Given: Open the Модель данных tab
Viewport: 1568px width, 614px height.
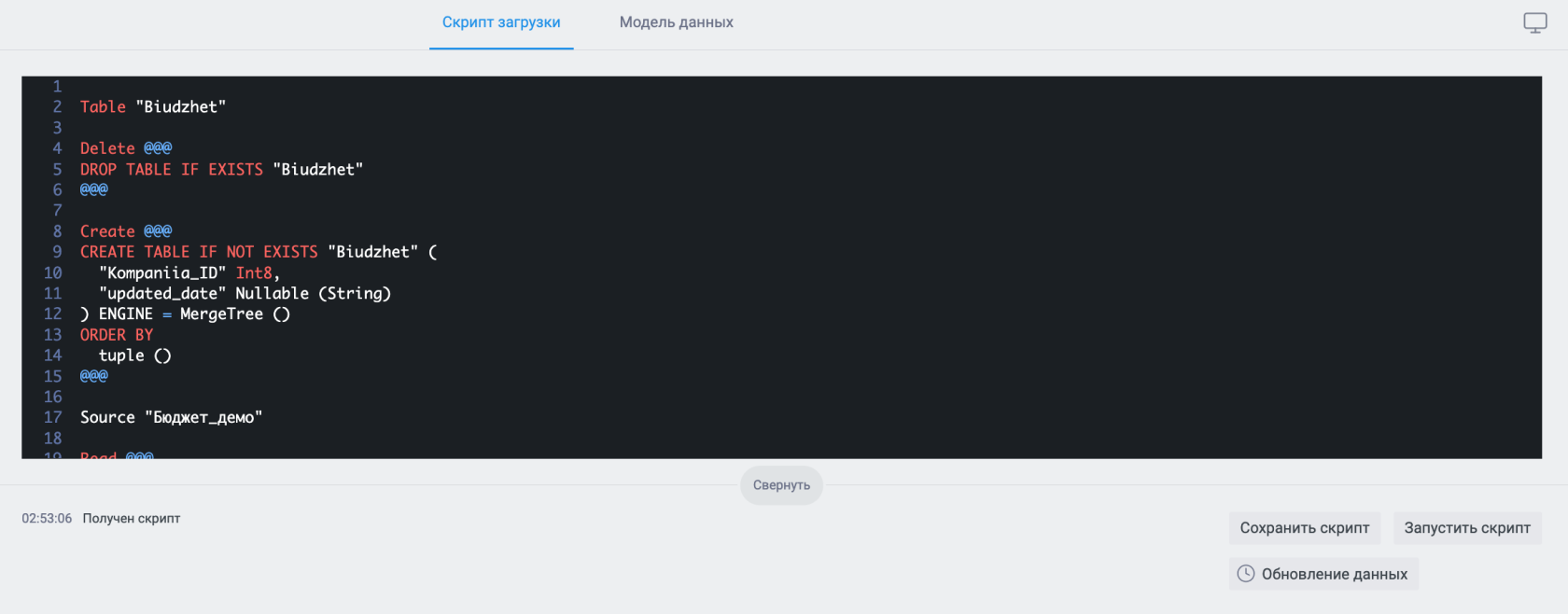Looking at the screenshot, I should (677, 22).
